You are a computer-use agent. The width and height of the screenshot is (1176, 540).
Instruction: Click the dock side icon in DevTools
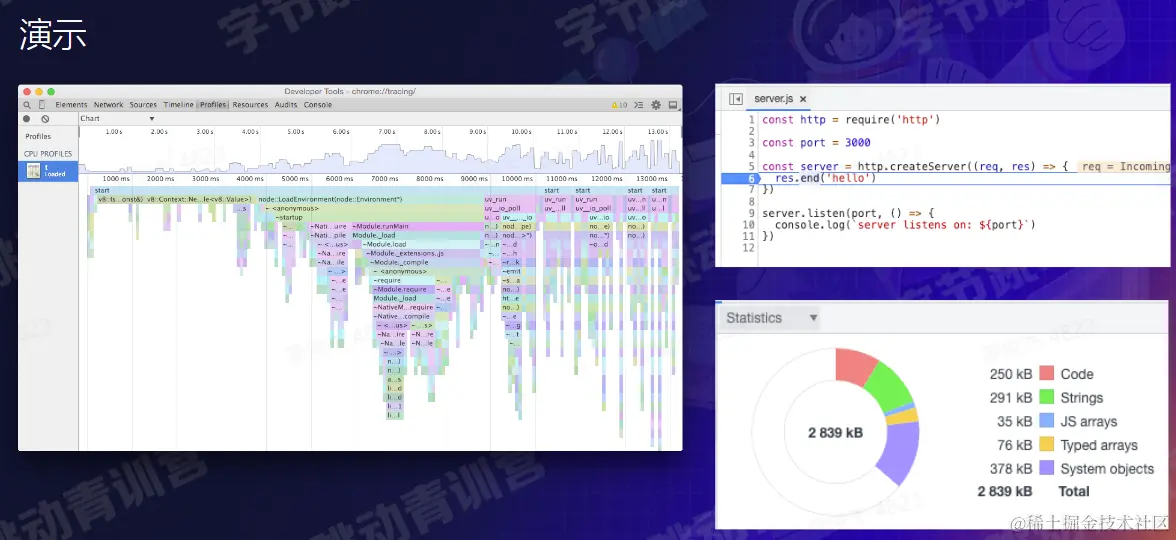coord(673,105)
